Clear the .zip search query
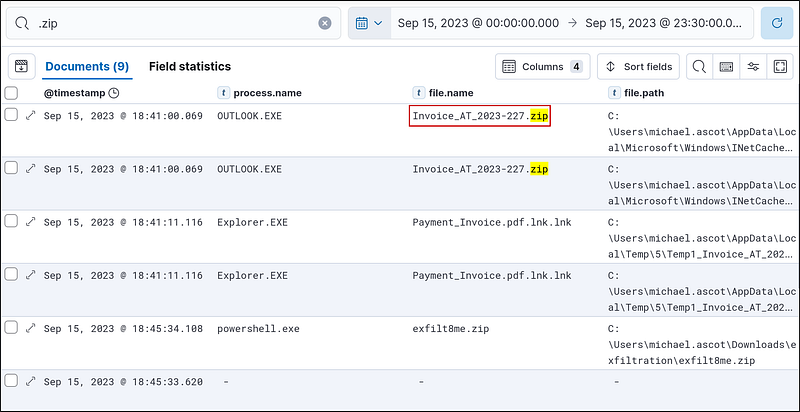 325,23
